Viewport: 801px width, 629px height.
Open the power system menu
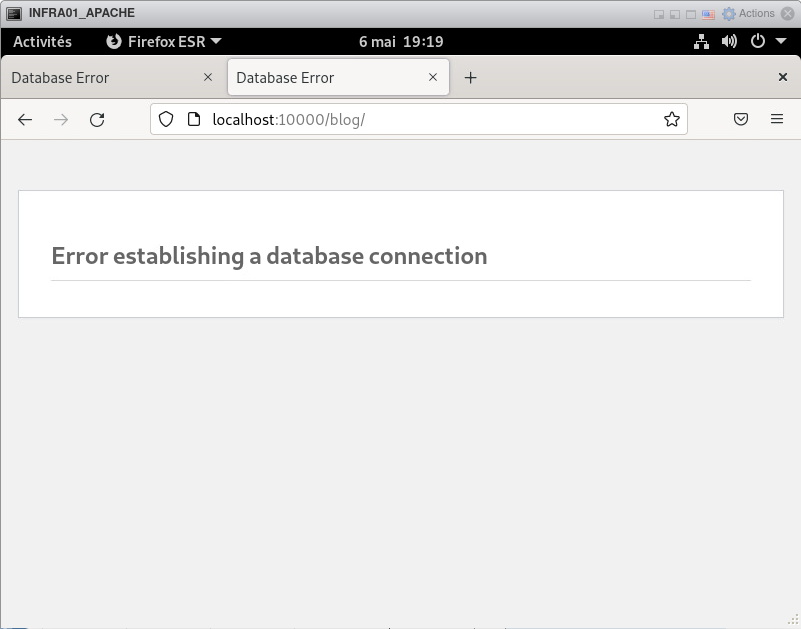[763, 42]
